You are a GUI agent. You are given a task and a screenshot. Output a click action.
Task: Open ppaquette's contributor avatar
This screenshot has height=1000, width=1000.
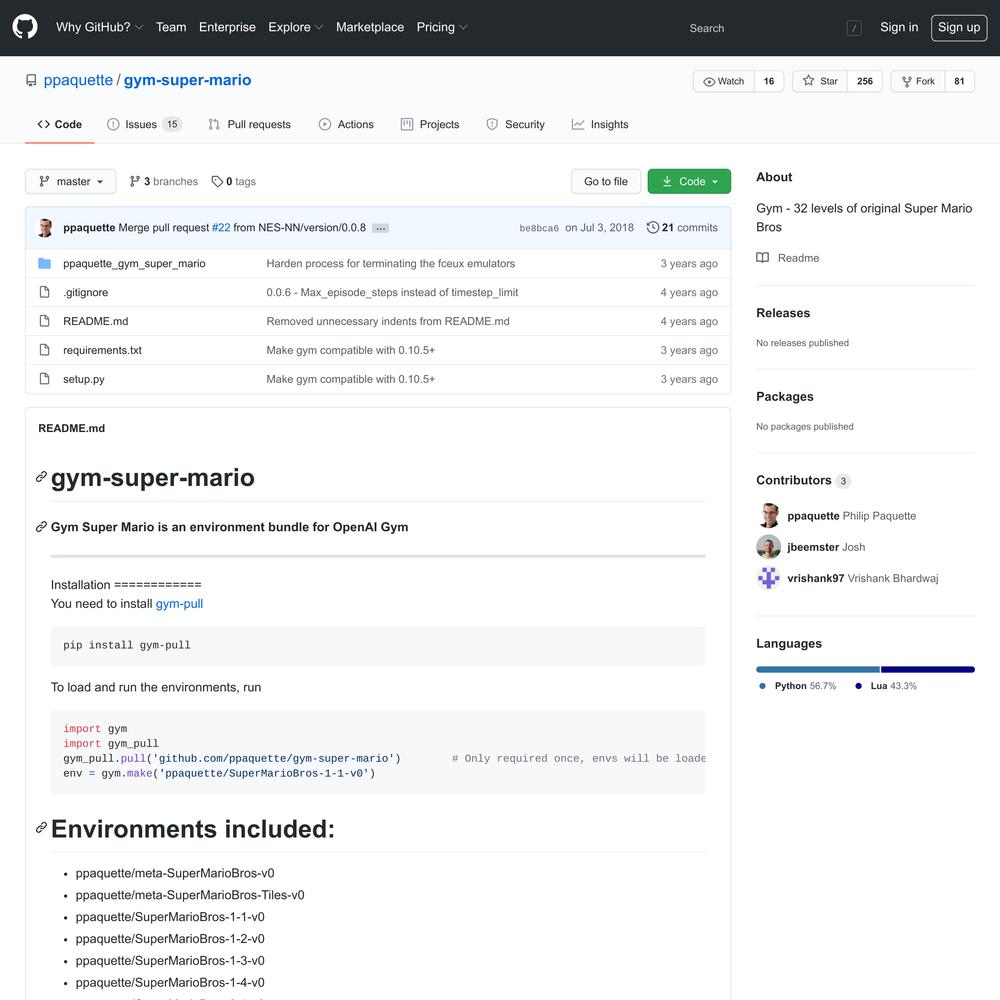pyautogui.click(x=769, y=515)
